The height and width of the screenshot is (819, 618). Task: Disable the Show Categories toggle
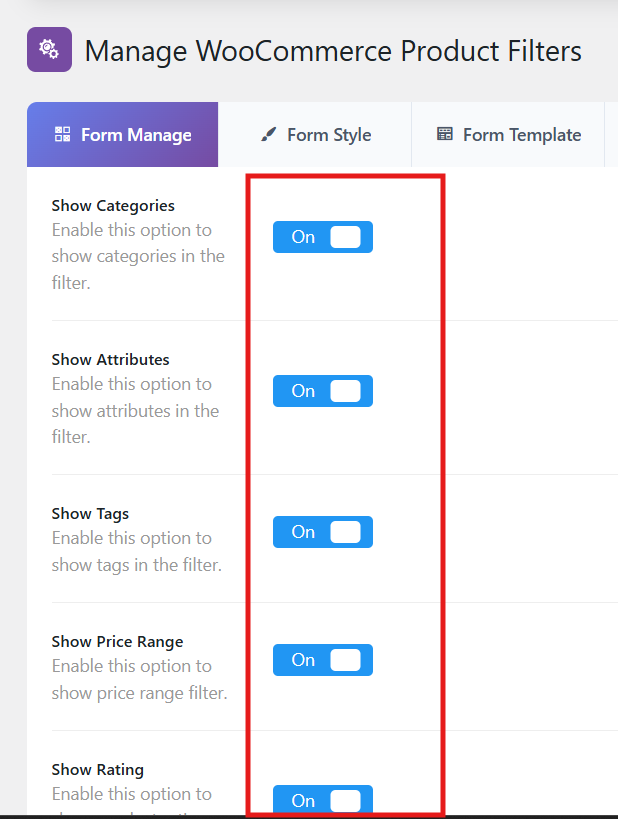click(323, 237)
